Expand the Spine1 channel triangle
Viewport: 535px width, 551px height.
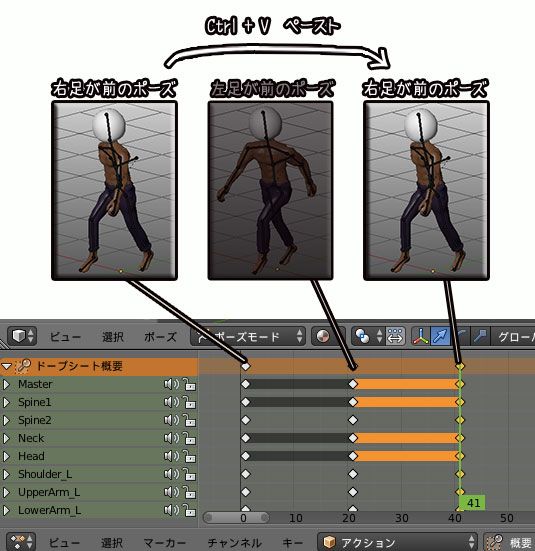(x=6, y=402)
